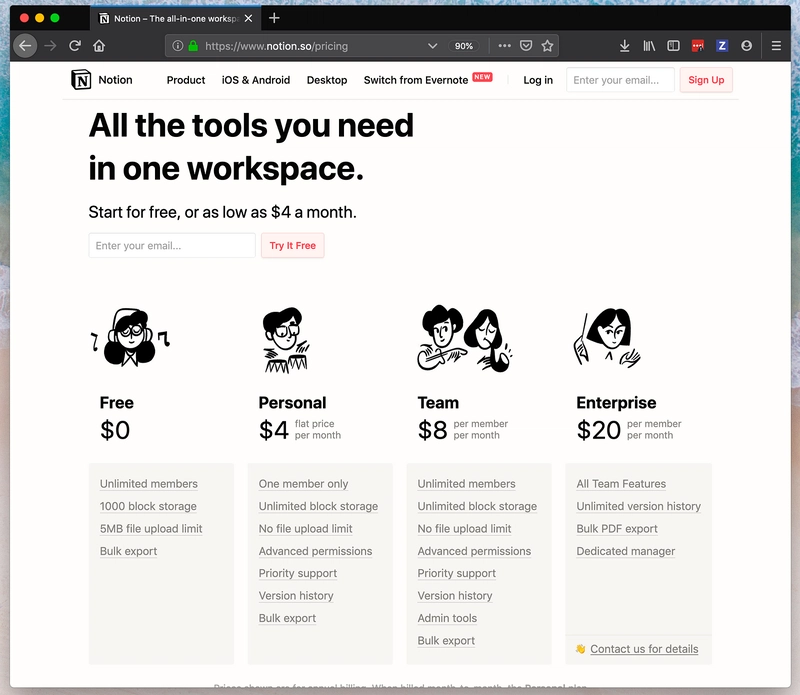Click 'Priority support' in Personal plan
This screenshot has height=695, width=800.
297,574
